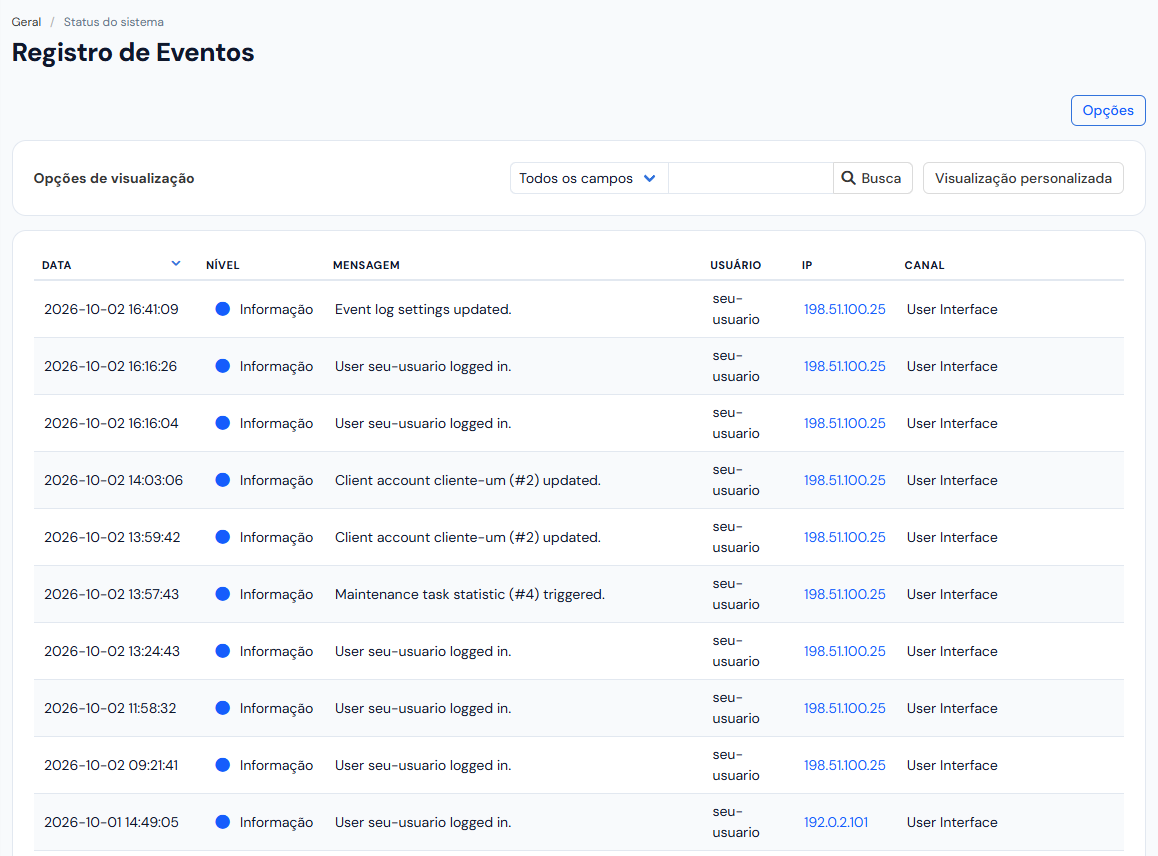
Task: Open IP link for 13:59:42 event
Action: pyautogui.click(x=844, y=537)
